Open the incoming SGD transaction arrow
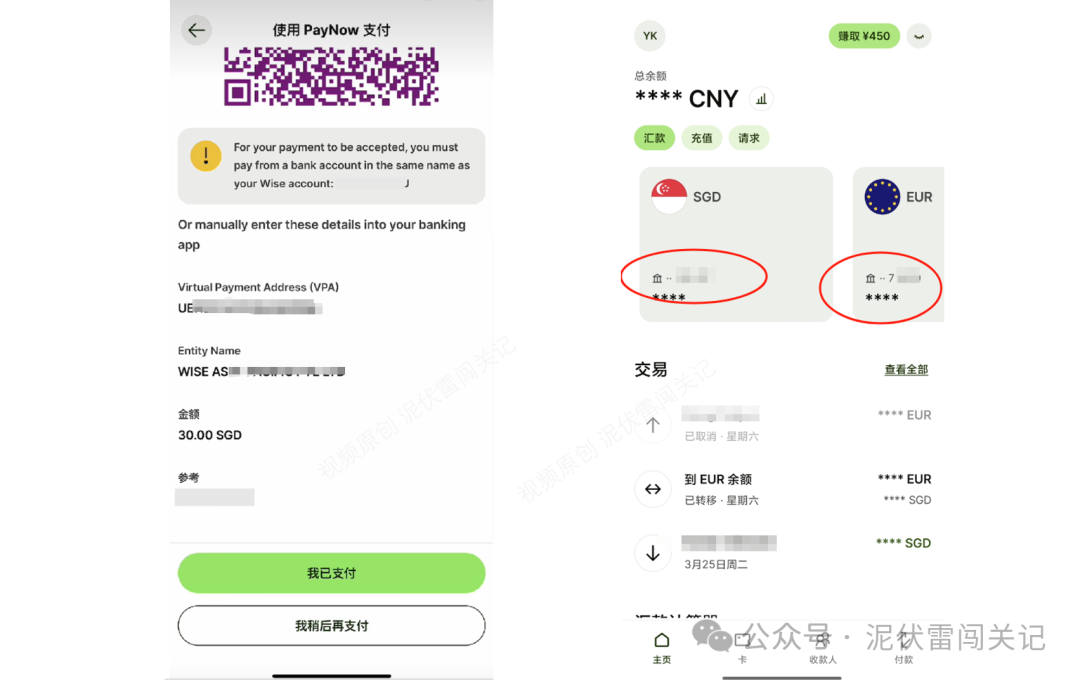 pyautogui.click(x=653, y=553)
